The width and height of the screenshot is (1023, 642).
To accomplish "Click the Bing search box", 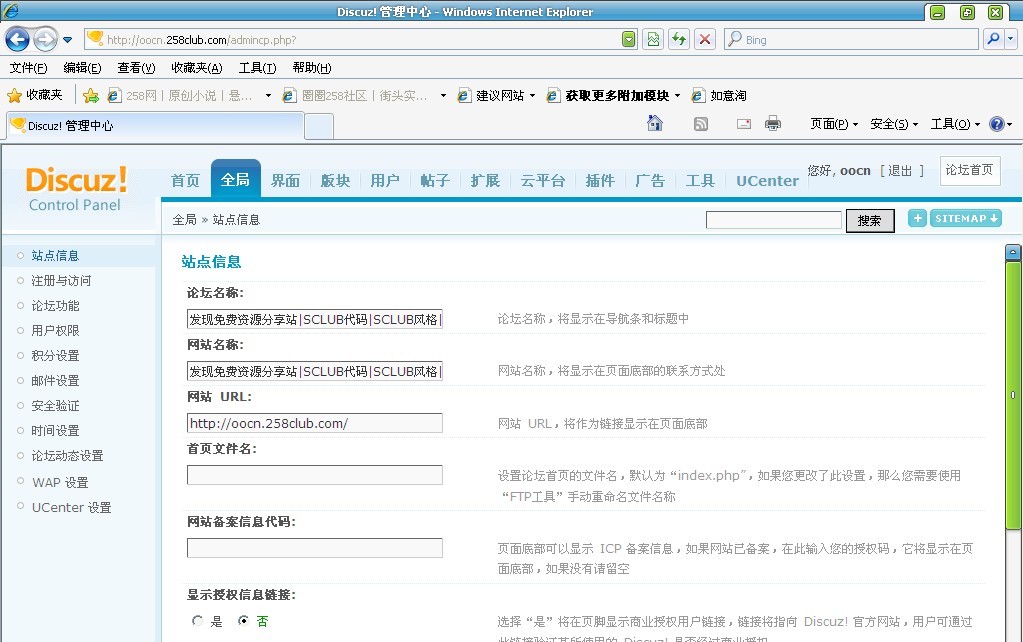I will [851, 39].
